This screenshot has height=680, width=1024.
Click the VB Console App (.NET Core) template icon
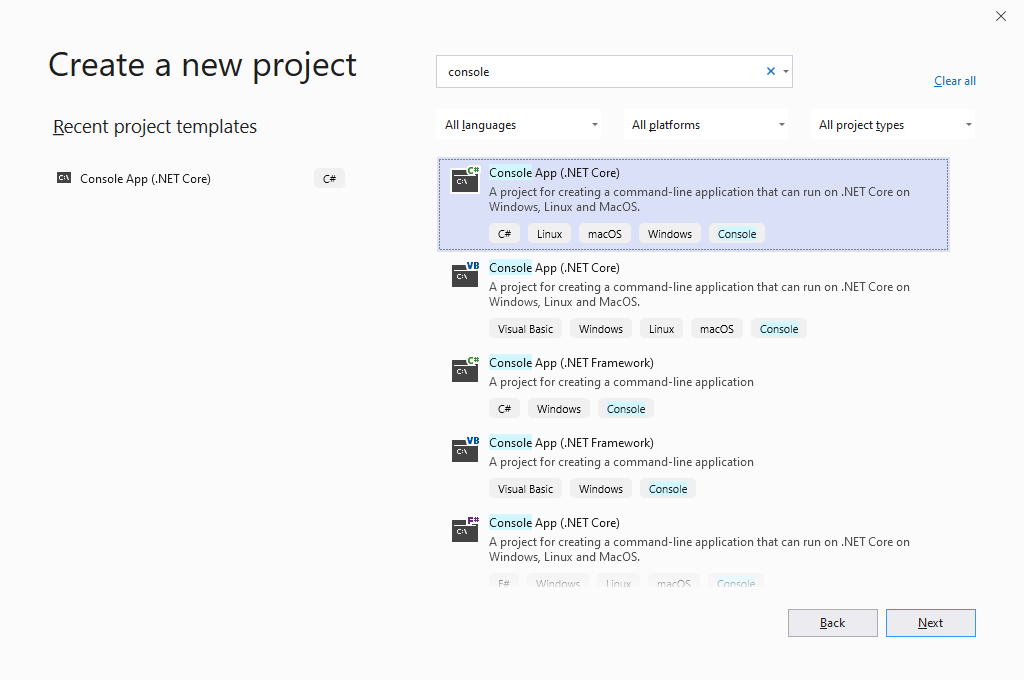(x=465, y=274)
